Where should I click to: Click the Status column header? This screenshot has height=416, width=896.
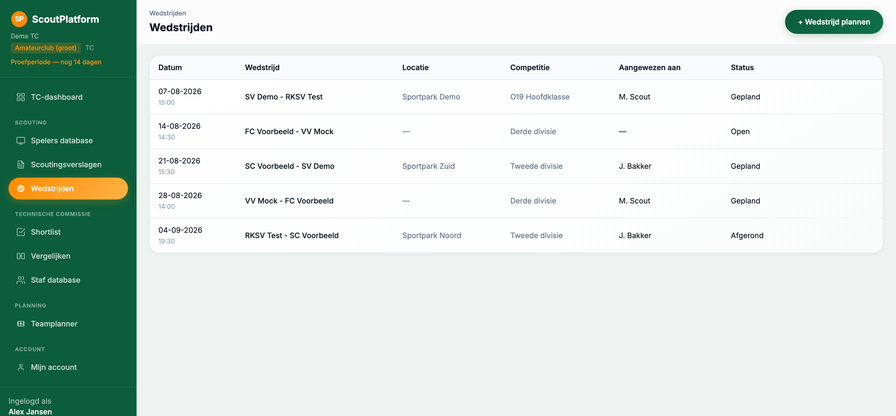coord(742,67)
